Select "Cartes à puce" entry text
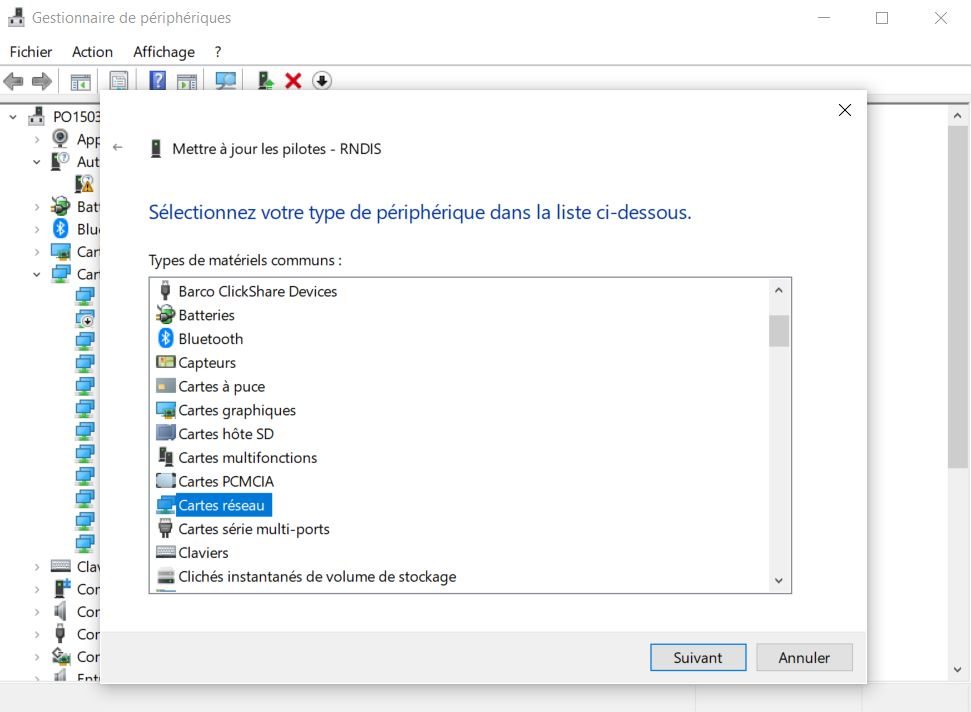 pyautogui.click(x=222, y=386)
